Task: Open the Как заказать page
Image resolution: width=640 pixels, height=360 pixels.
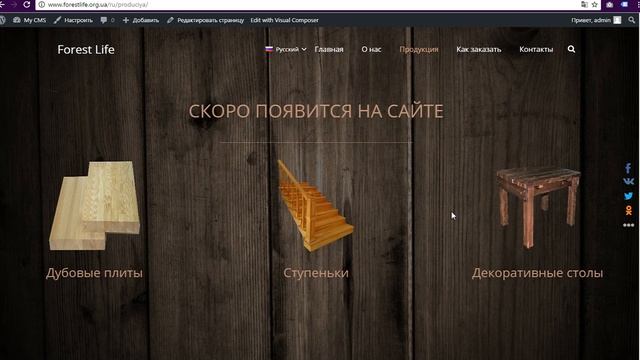Action: [479, 49]
